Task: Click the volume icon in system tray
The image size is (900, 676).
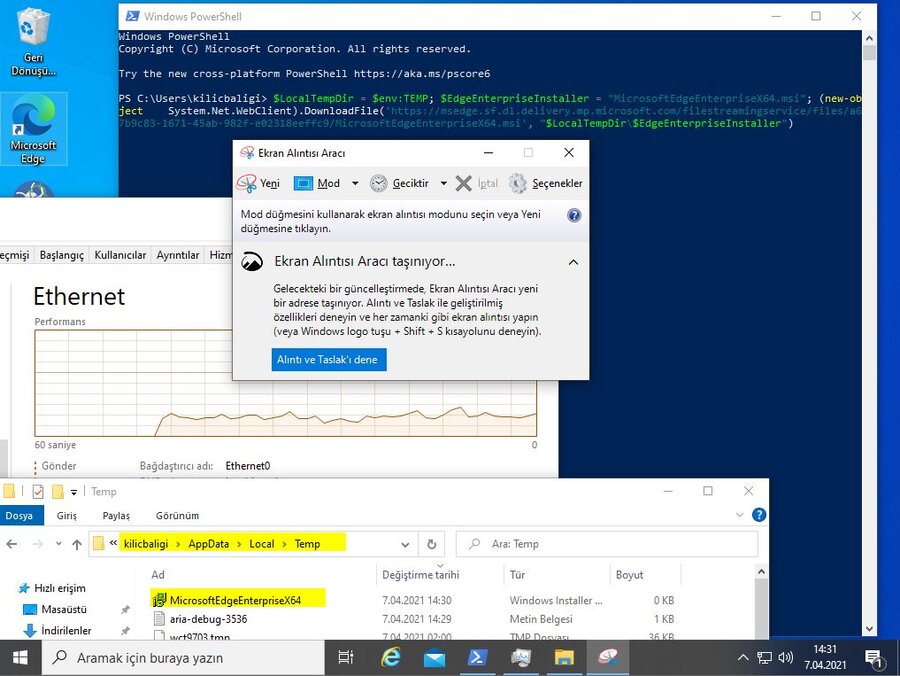Action: [785, 658]
